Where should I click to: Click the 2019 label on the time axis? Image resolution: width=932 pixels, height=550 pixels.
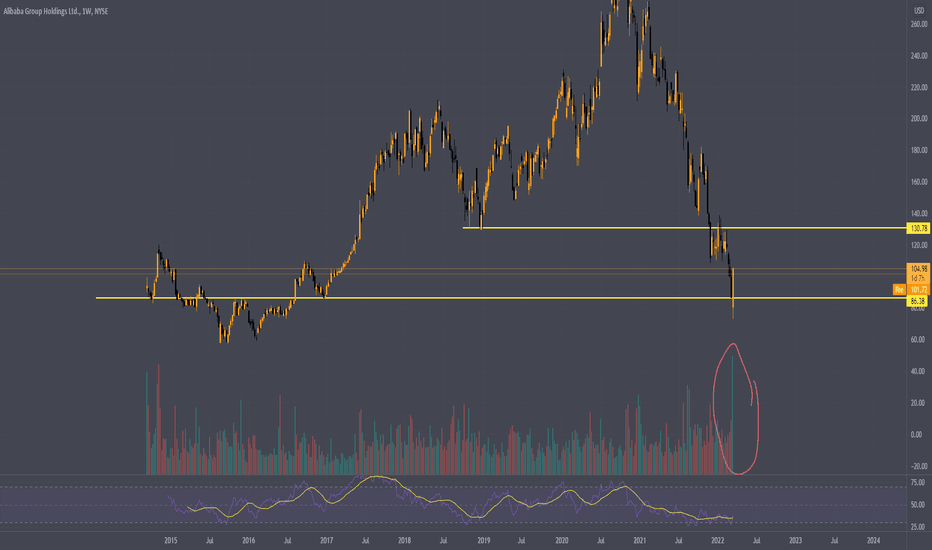pos(483,540)
